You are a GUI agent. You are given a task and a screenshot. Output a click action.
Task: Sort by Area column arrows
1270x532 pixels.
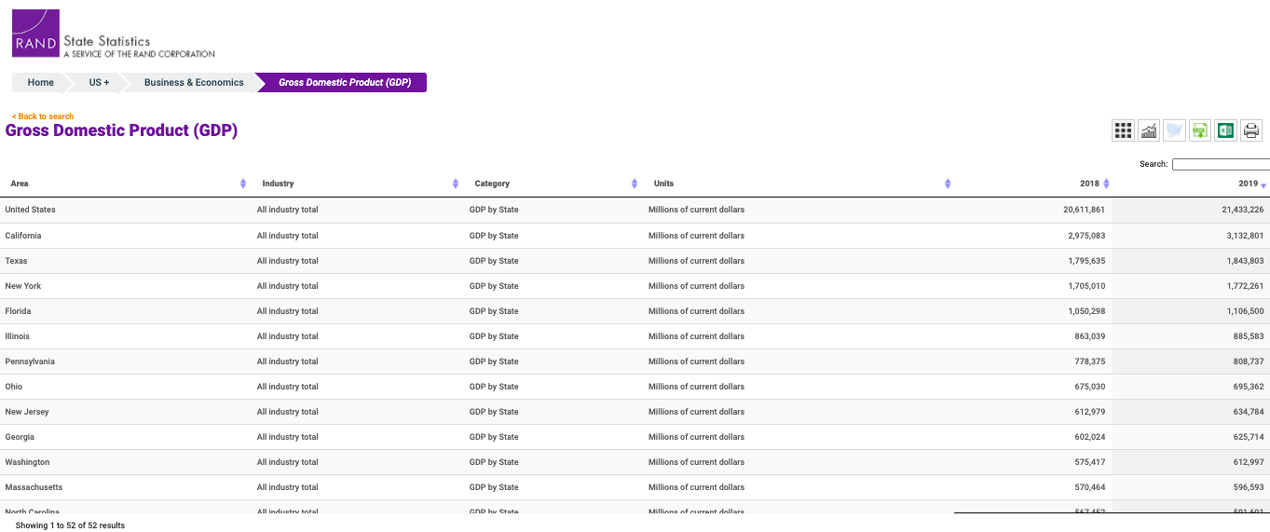pyautogui.click(x=243, y=184)
